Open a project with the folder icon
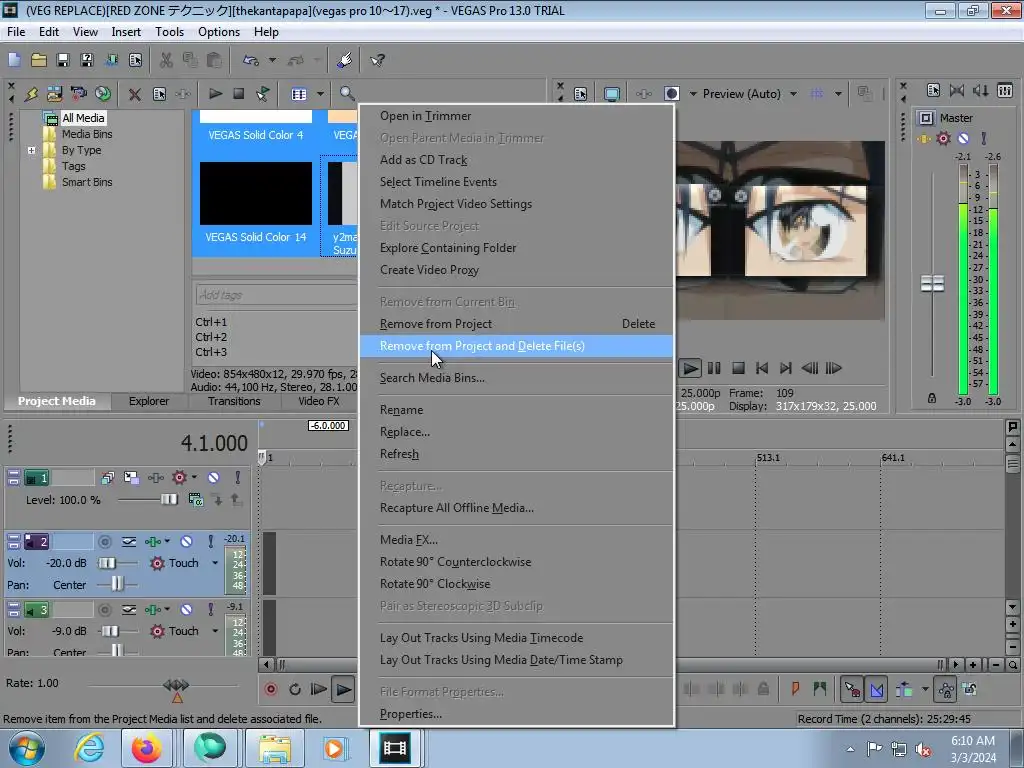Screen dimensions: 1024x768 pyautogui.click(x=39, y=60)
